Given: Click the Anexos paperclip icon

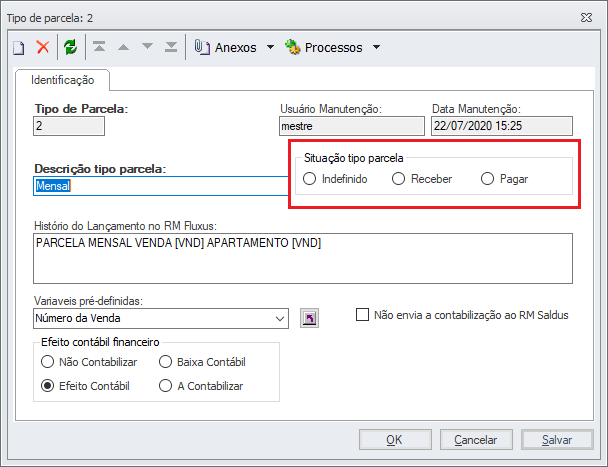Looking at the screenshot, I should tap(202, 47).
